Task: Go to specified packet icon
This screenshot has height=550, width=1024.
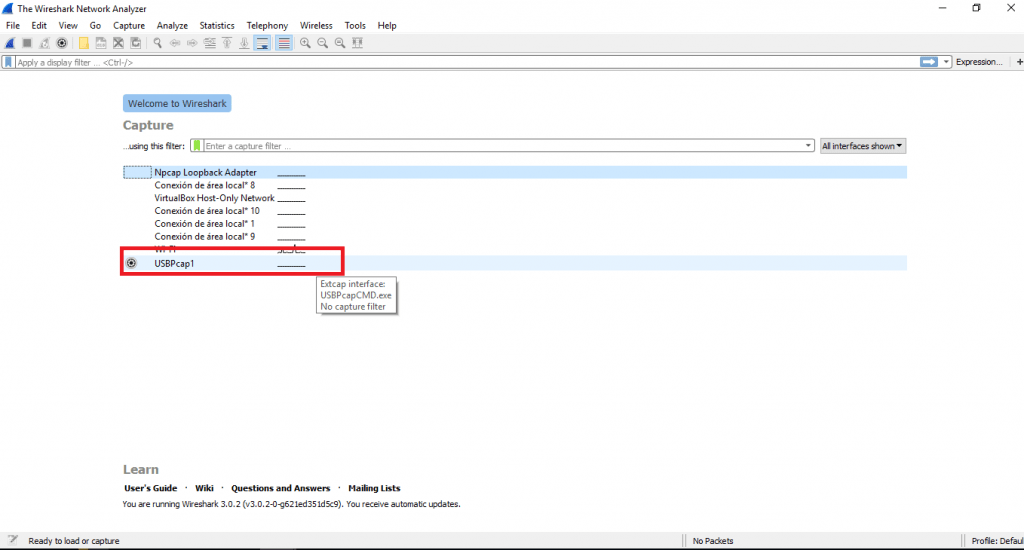Action: click(210, 43)
